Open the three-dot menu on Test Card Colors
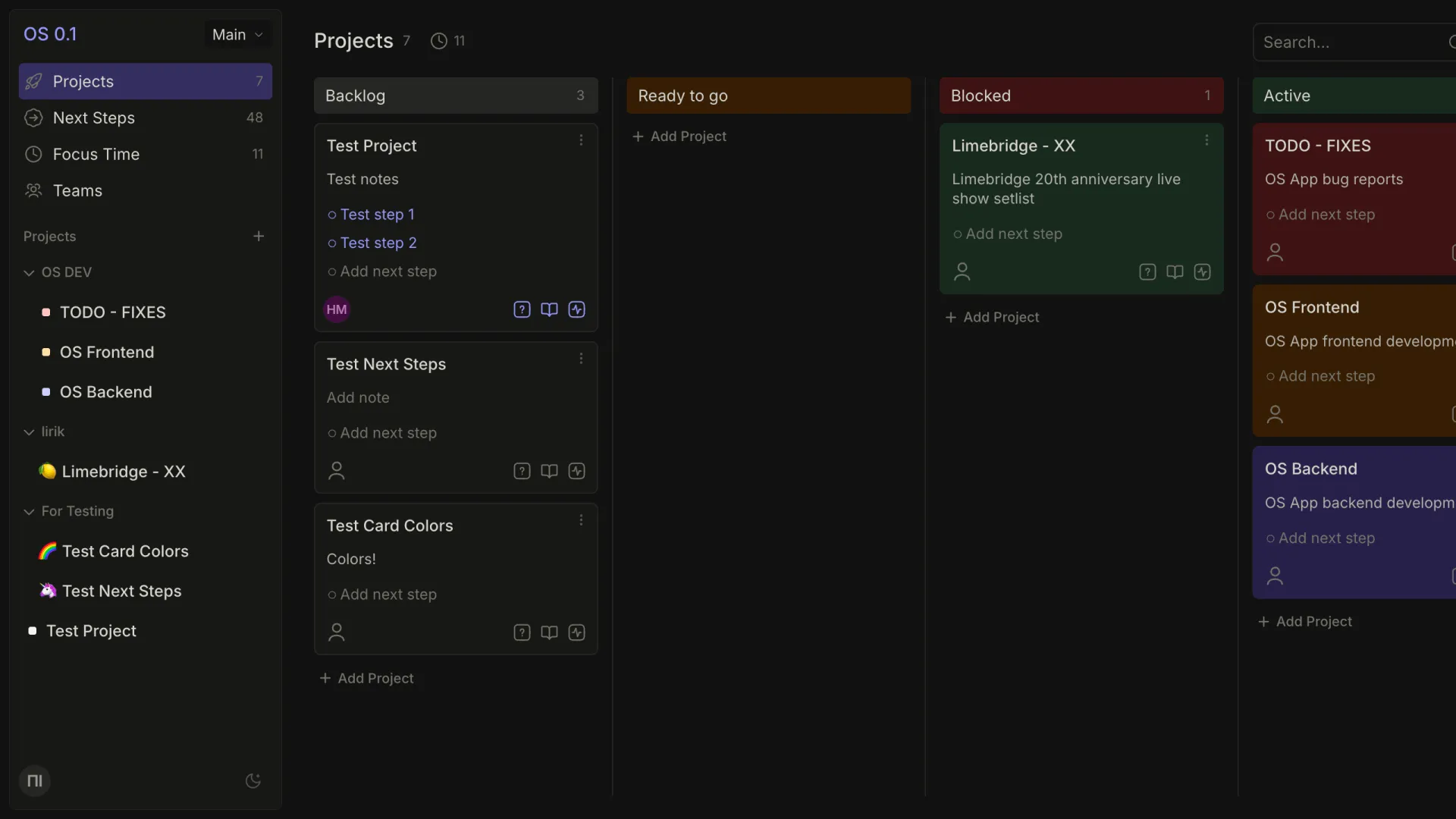 point(582,520)
